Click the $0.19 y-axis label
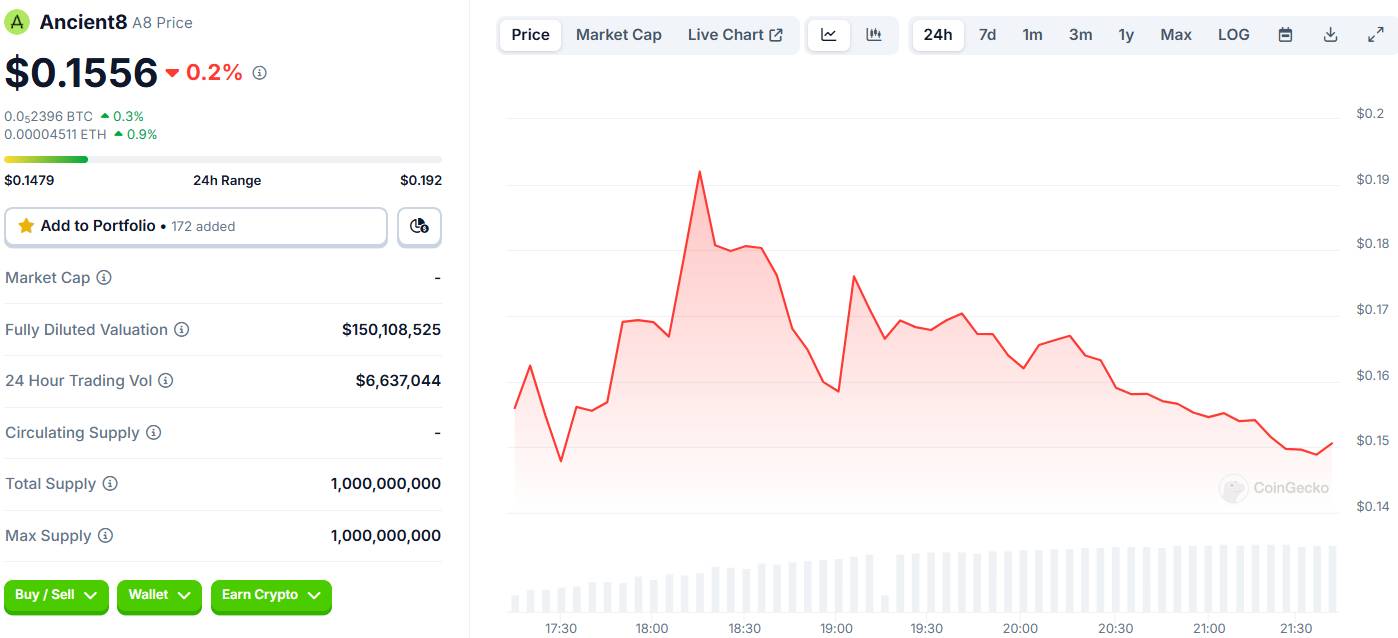1398x638 pixels. [1372, 180]
